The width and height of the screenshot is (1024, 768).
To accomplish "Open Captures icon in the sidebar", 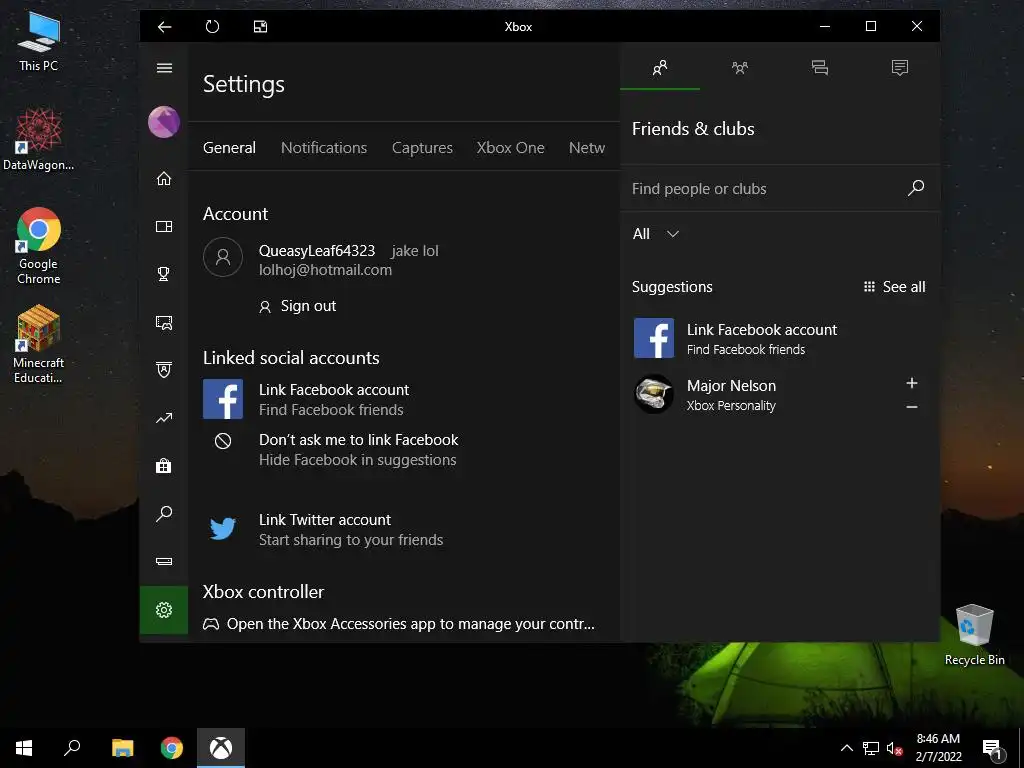I will pos(164,323).
